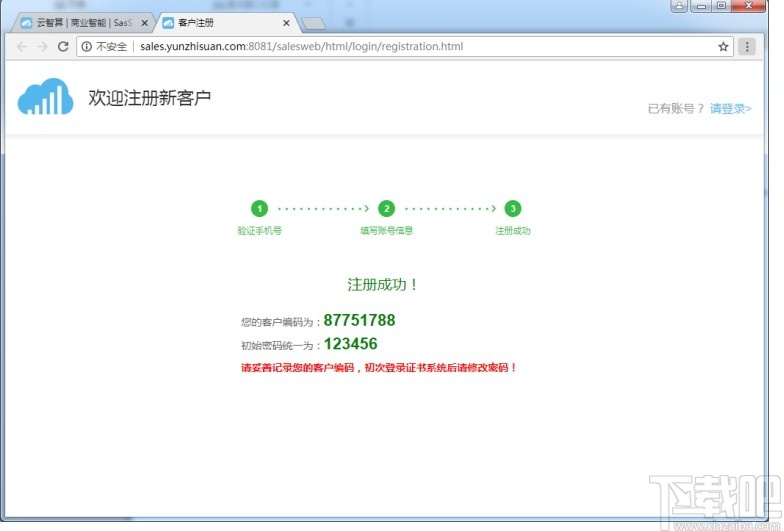The height and width of the screenshot is (531, 784).
Task: Bookmark the page with the star icon
Action: click(723, 46)
